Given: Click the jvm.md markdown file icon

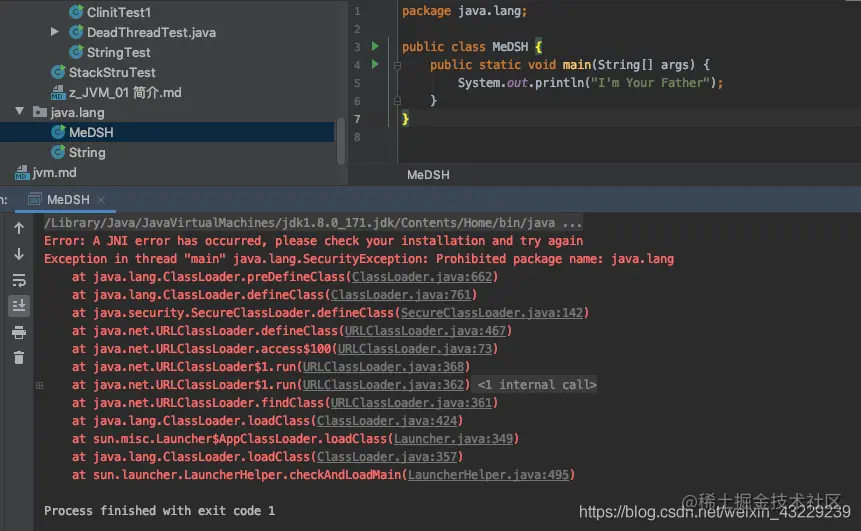Looking at the screenshot, I should pyautogui.click(x=21, y=172).
